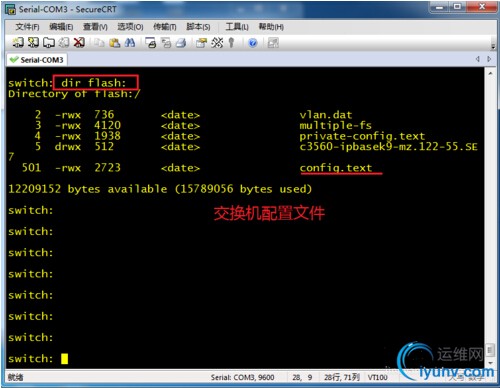Click the Connect toolbar icon
The width and height of the screenshot is (500, 388).
(x=18, y=42)
